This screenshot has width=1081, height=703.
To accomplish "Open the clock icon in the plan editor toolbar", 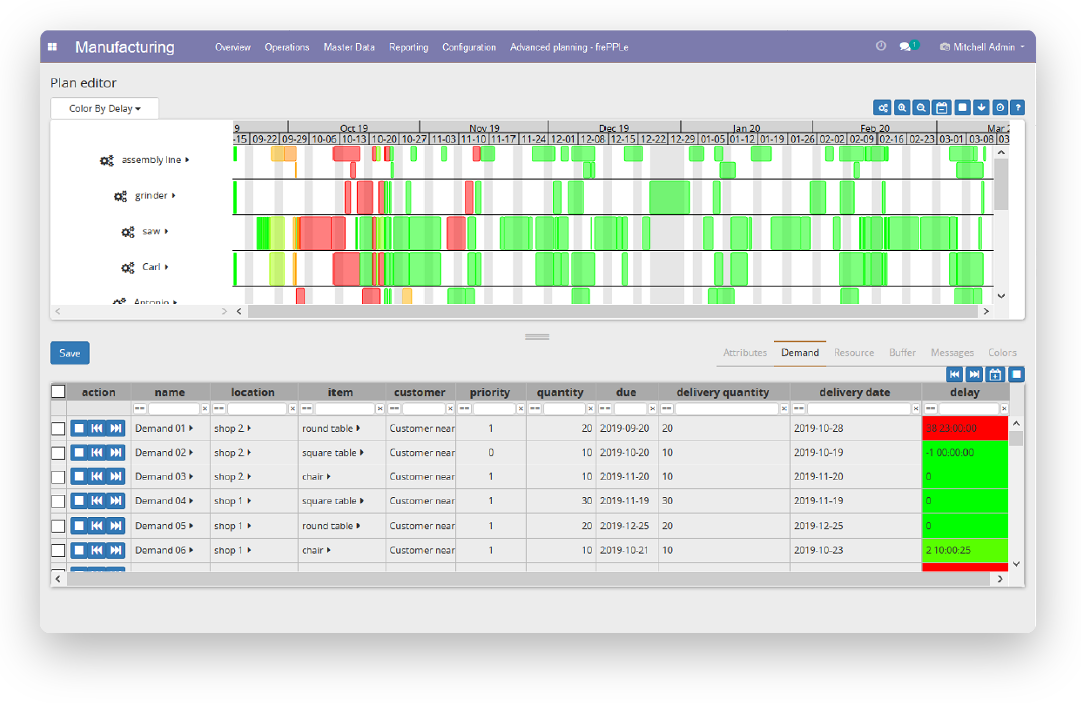I will click(x=1001, y=107).
